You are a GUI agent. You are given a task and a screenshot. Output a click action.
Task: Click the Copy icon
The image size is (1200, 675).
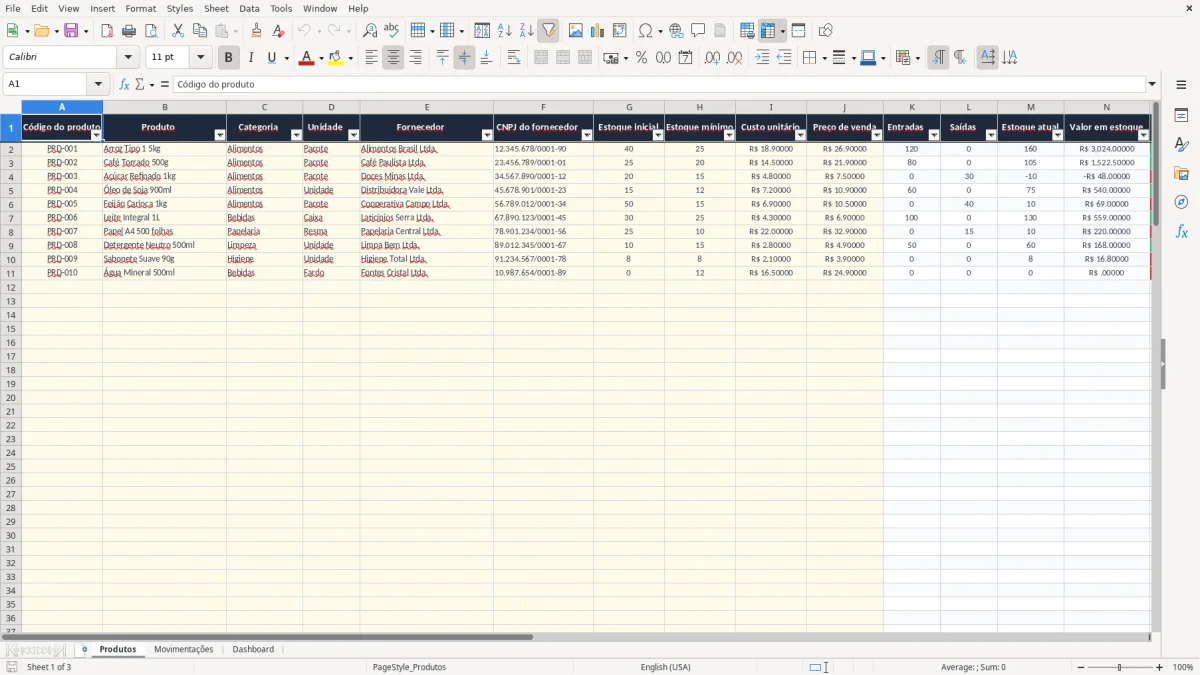point(200,31)
